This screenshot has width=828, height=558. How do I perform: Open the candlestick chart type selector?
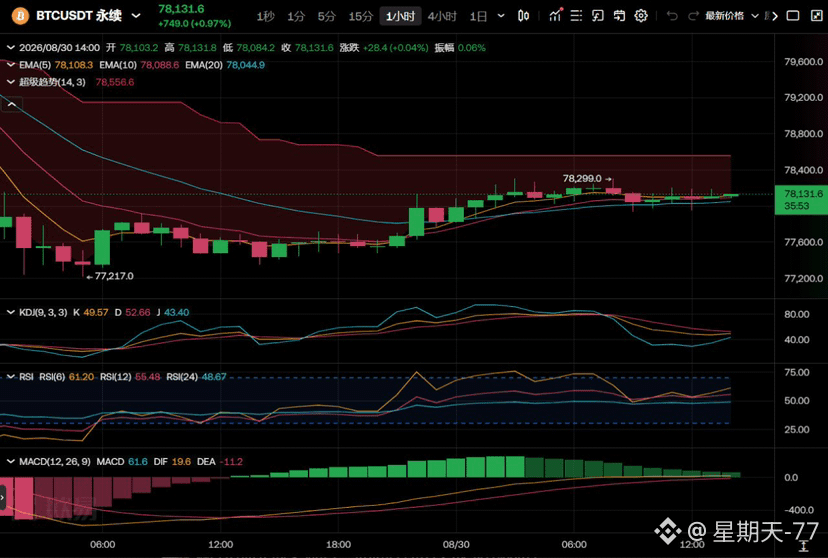coord(523,16)
